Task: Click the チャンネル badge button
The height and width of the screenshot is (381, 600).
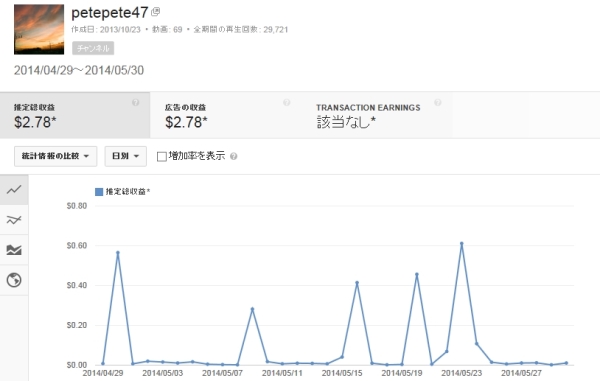Action: [x=93, y=48]
